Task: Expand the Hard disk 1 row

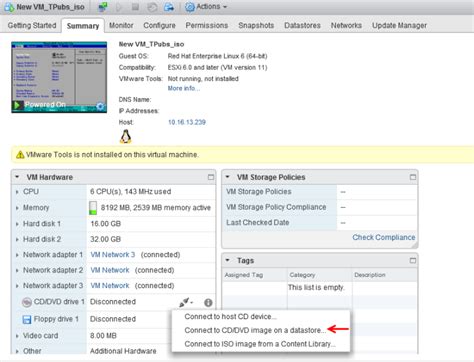Action: pos(17,224)
